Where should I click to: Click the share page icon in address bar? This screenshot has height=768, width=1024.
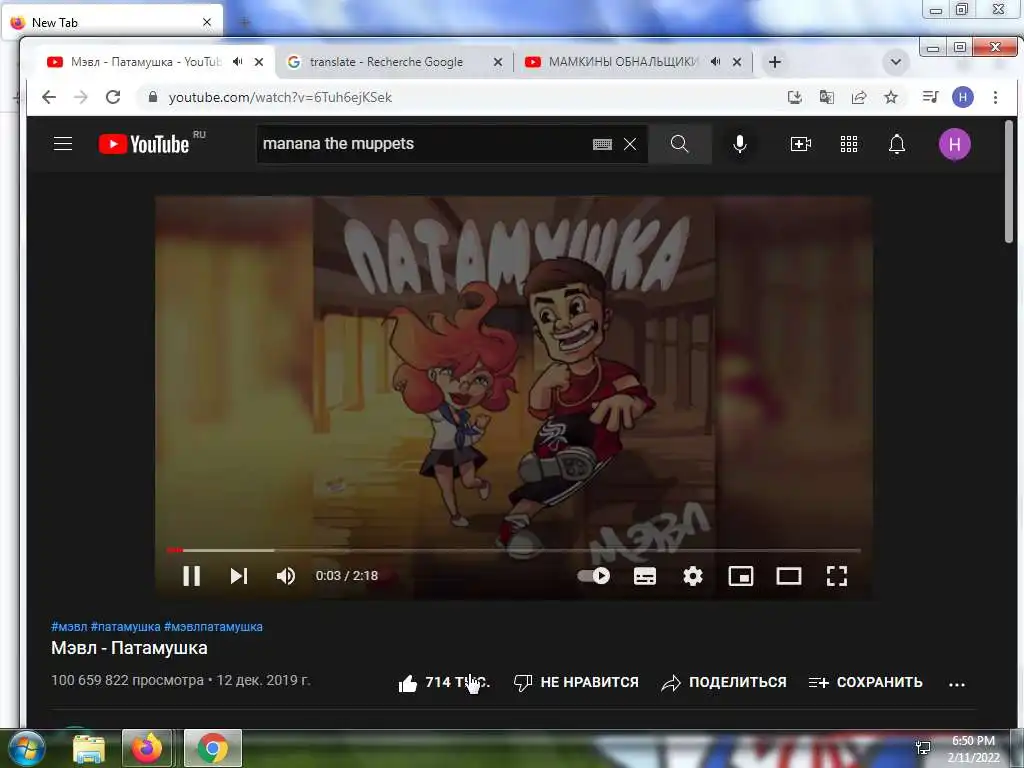point(859,97)
